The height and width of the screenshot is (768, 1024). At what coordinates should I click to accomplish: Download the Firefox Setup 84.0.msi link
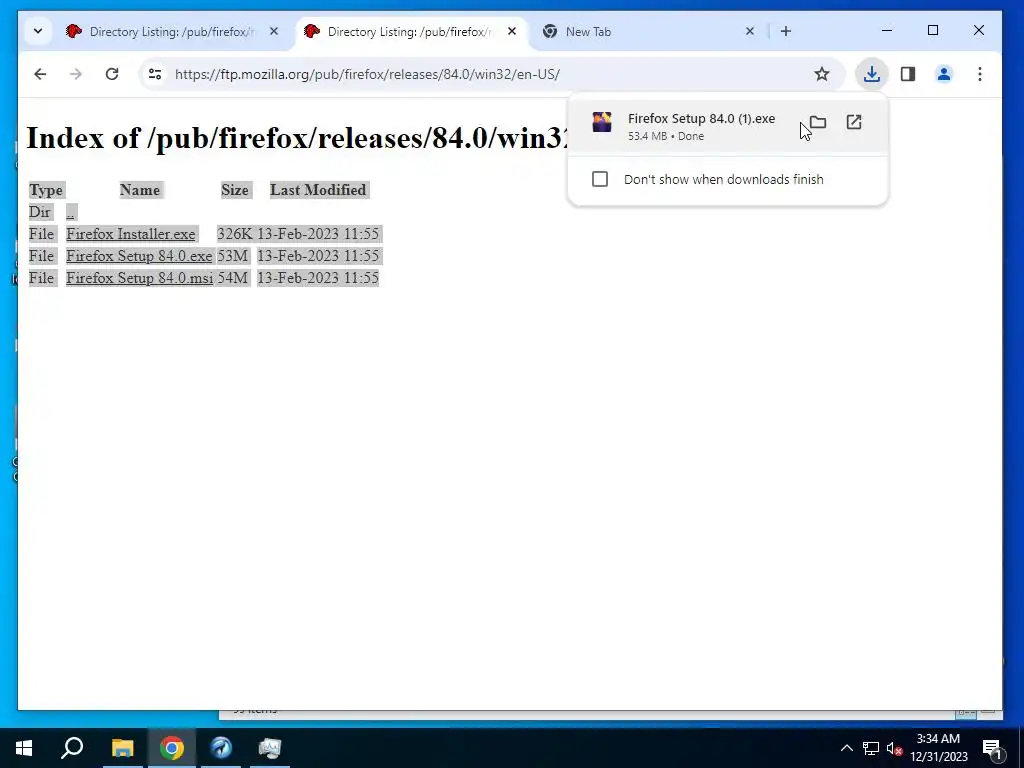(x=139, y=278)
